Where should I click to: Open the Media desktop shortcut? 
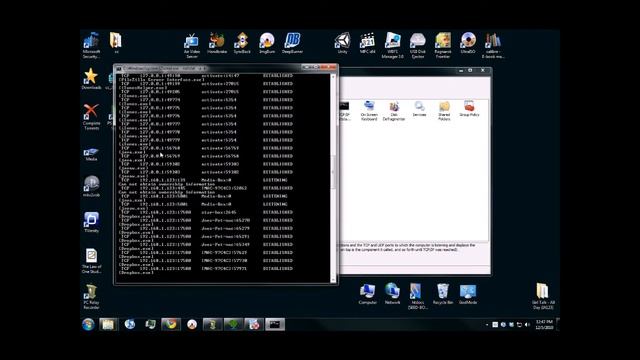[91, 154]
